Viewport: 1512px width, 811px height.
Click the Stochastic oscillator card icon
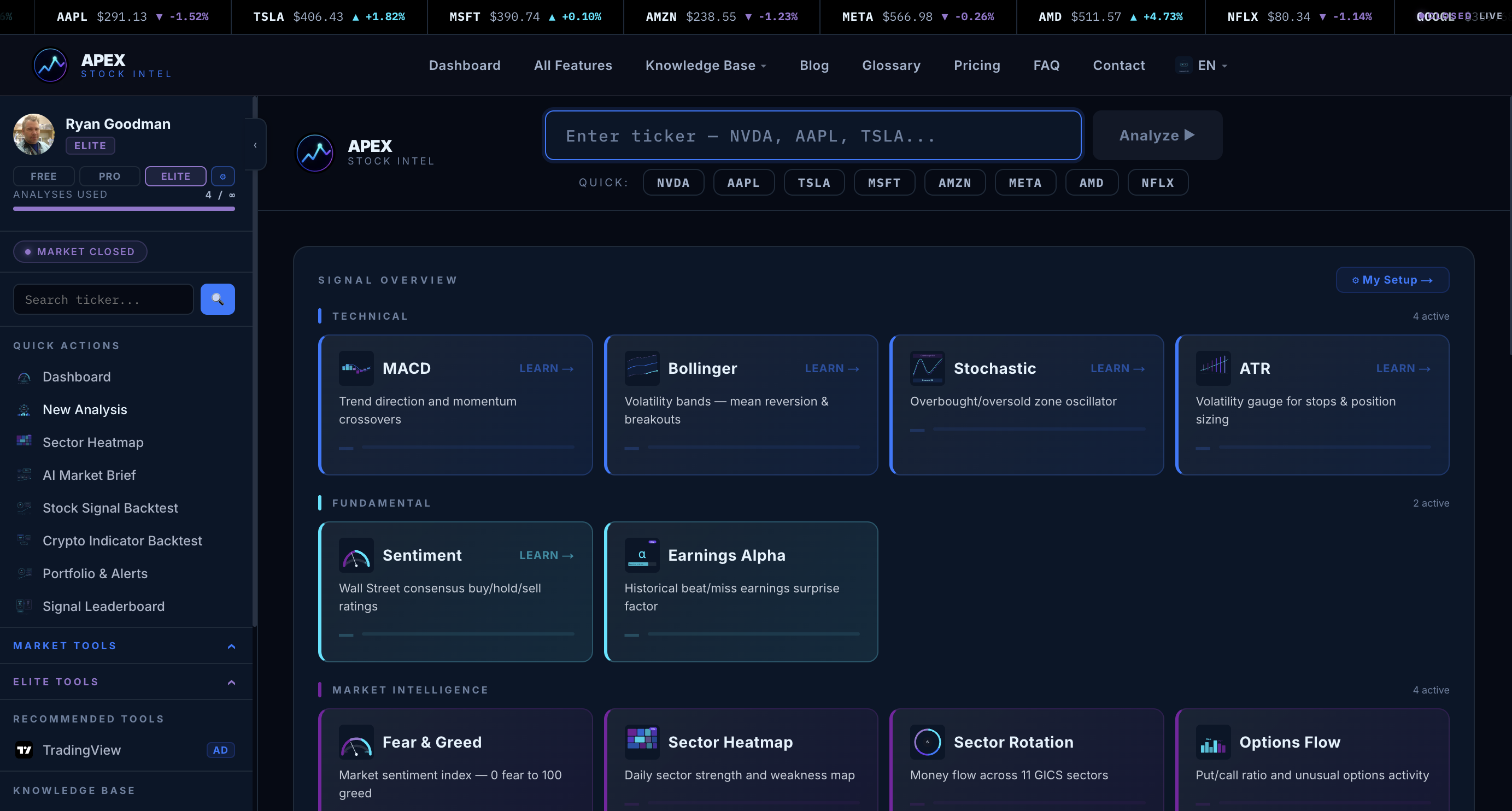pos(928,368)
